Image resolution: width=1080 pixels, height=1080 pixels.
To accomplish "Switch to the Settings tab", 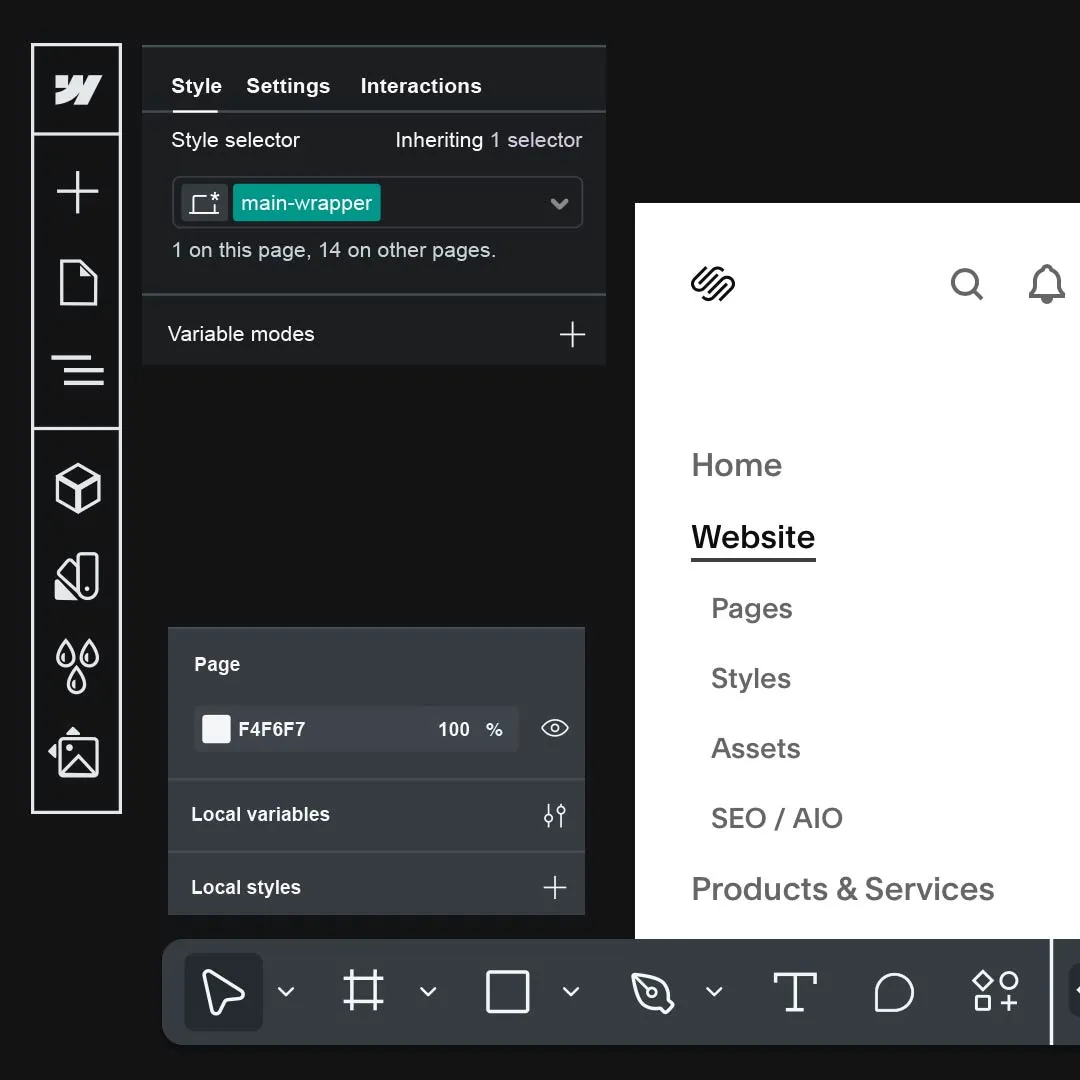I will (x=288, y=86).
